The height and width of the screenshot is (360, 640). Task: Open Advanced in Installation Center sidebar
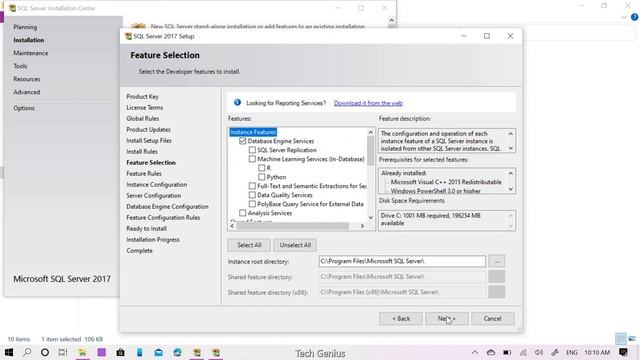point(27,92)
